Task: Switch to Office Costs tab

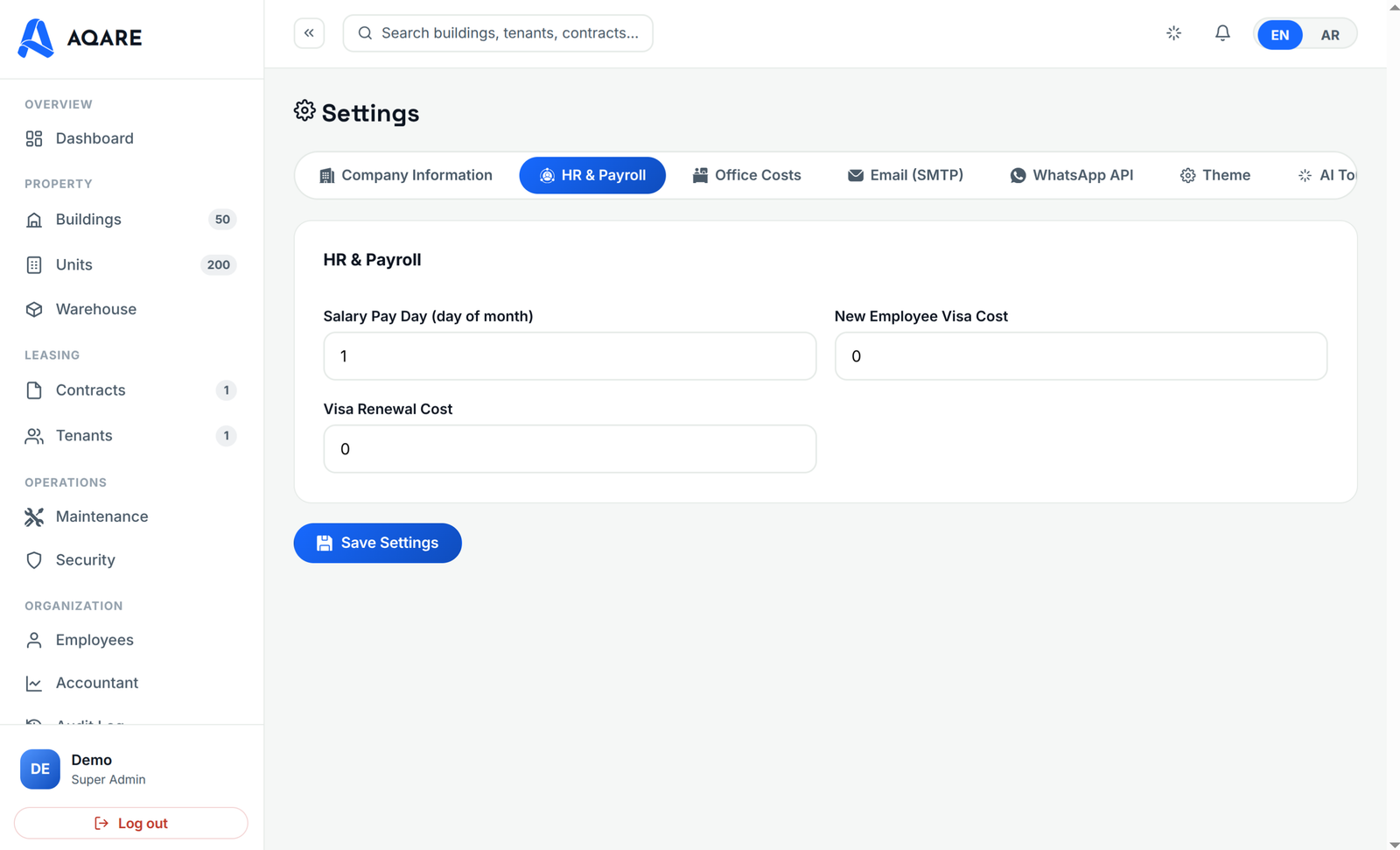Action: tap(746, 175)
